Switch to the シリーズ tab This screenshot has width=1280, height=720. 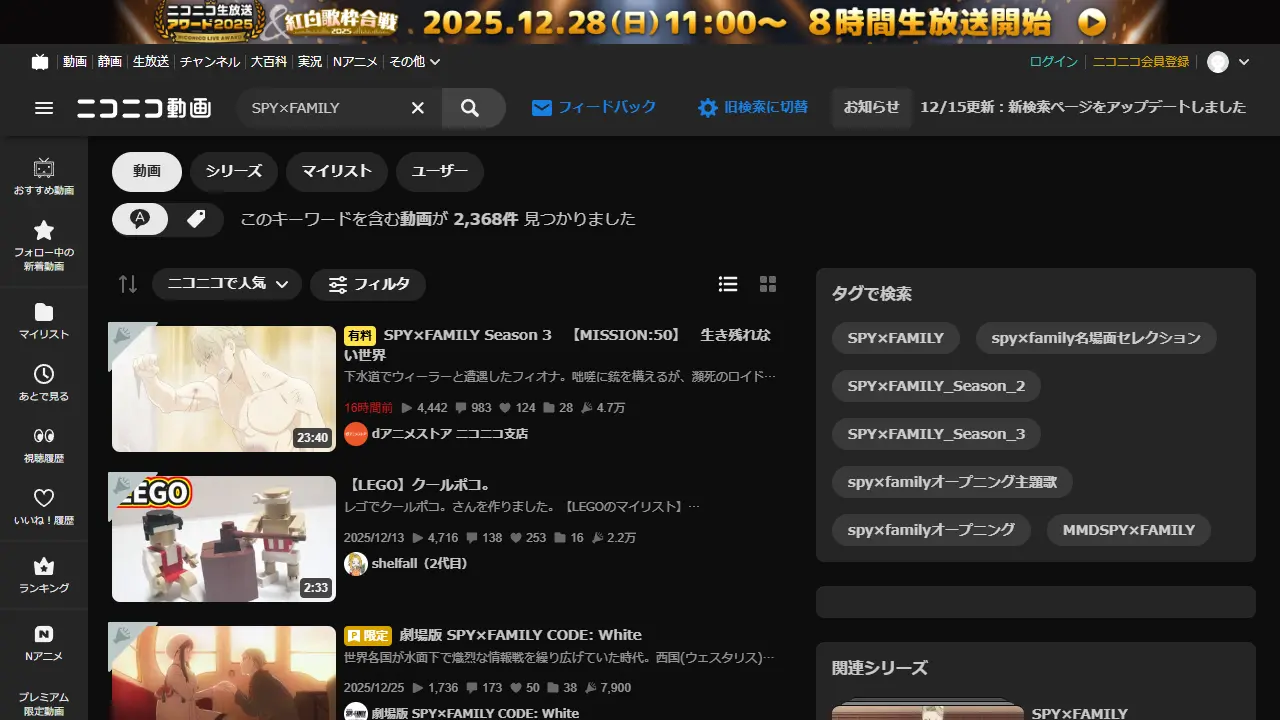[233, 171]
